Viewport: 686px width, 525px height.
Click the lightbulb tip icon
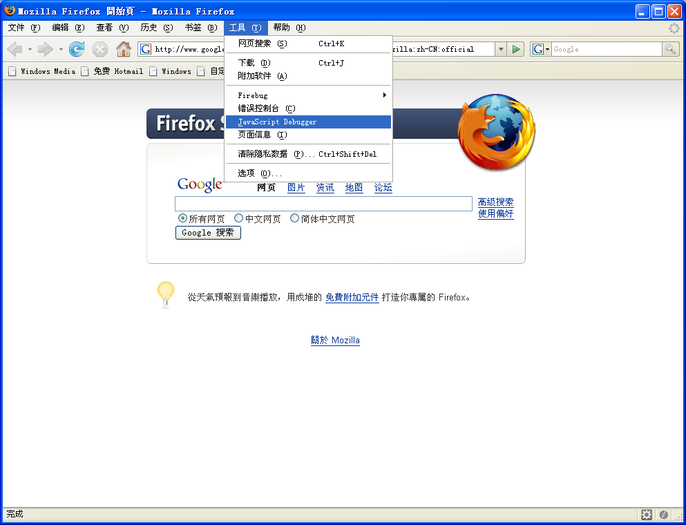click(166, 294)
